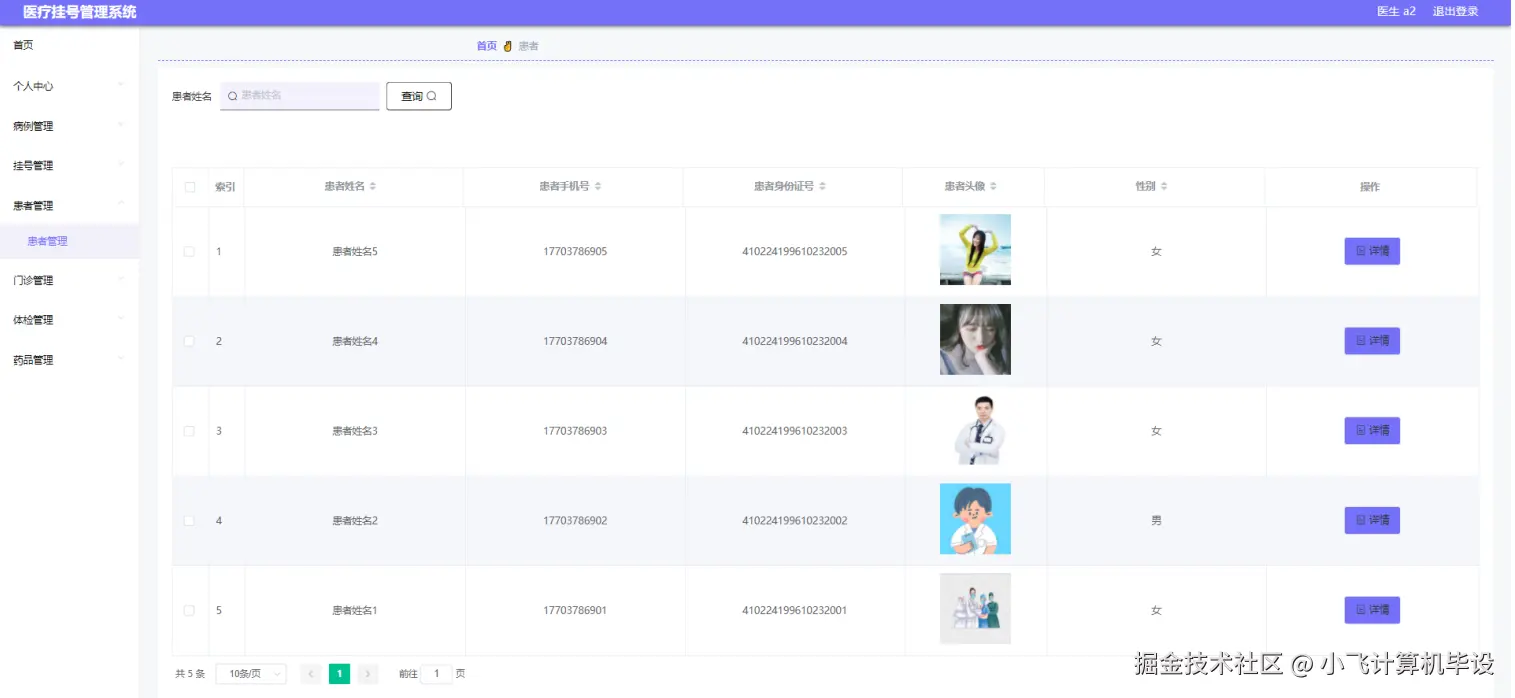
Task: Expand 挂号管理 chevron arrow
Action: pyautogui.click(x=121, y=164)
